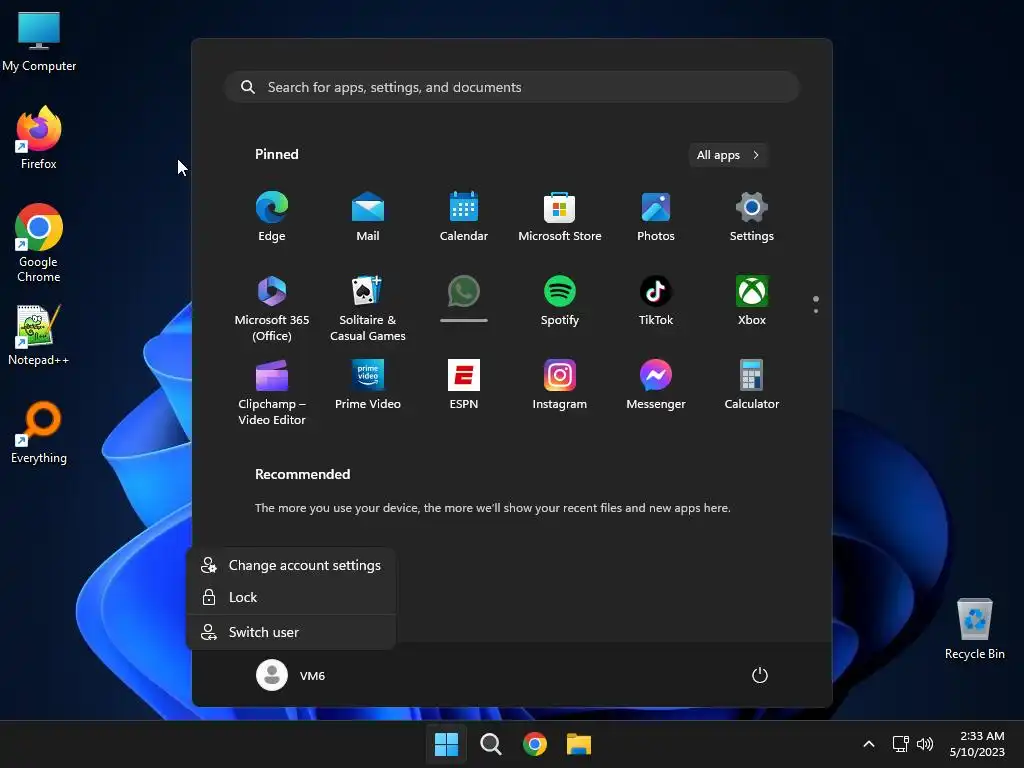Click the Windows Start button on taskbar
The height and width of the screenshot is (768, 1024).
(447, 744)
